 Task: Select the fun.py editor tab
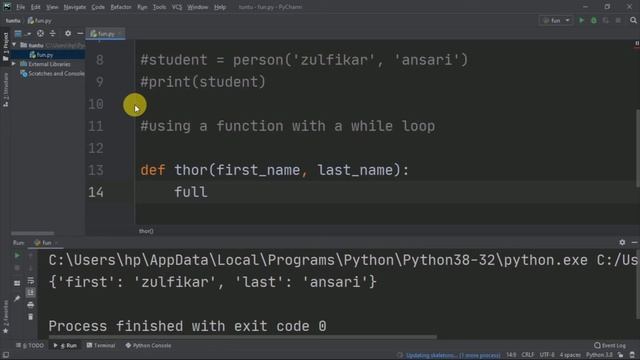[105, 34]
